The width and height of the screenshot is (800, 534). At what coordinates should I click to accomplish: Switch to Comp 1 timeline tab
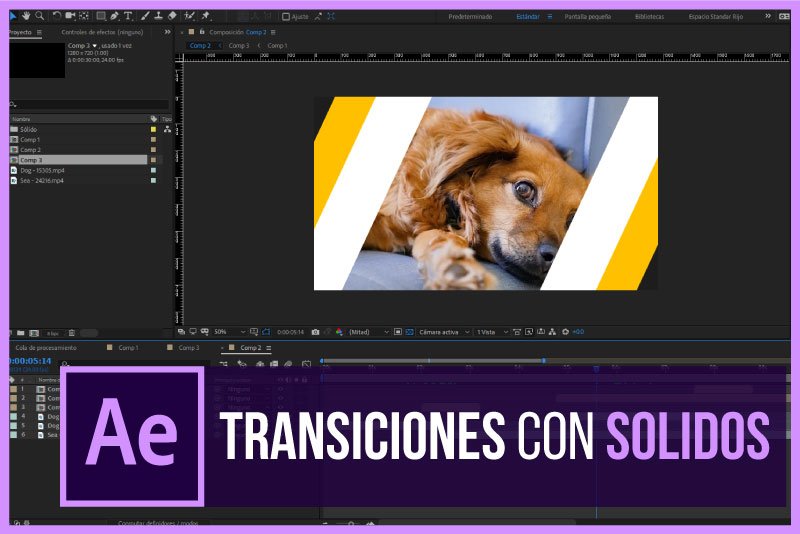[x=128, y=348]
